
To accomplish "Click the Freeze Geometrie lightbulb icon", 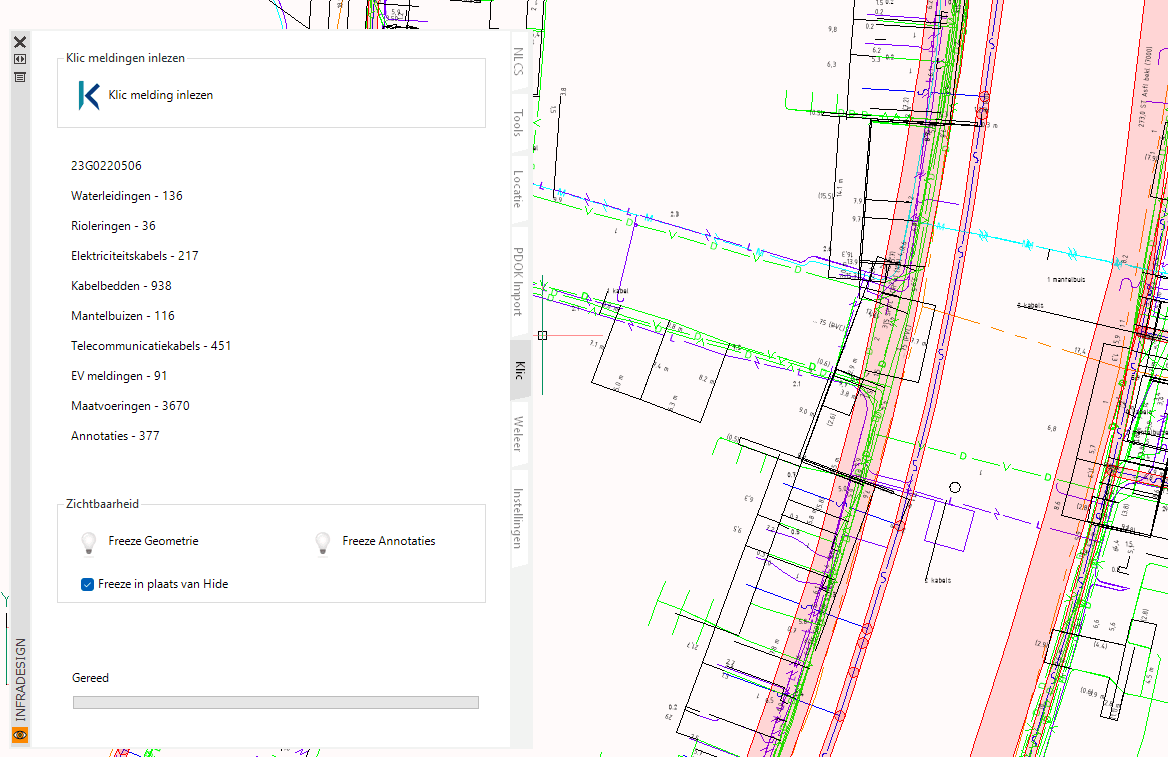I will [x=89, y=542].
